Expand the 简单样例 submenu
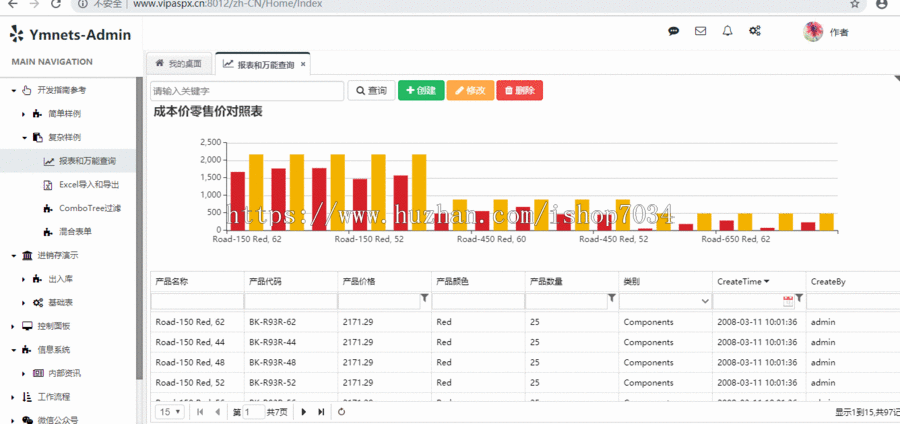 click(x=24, y=114)
